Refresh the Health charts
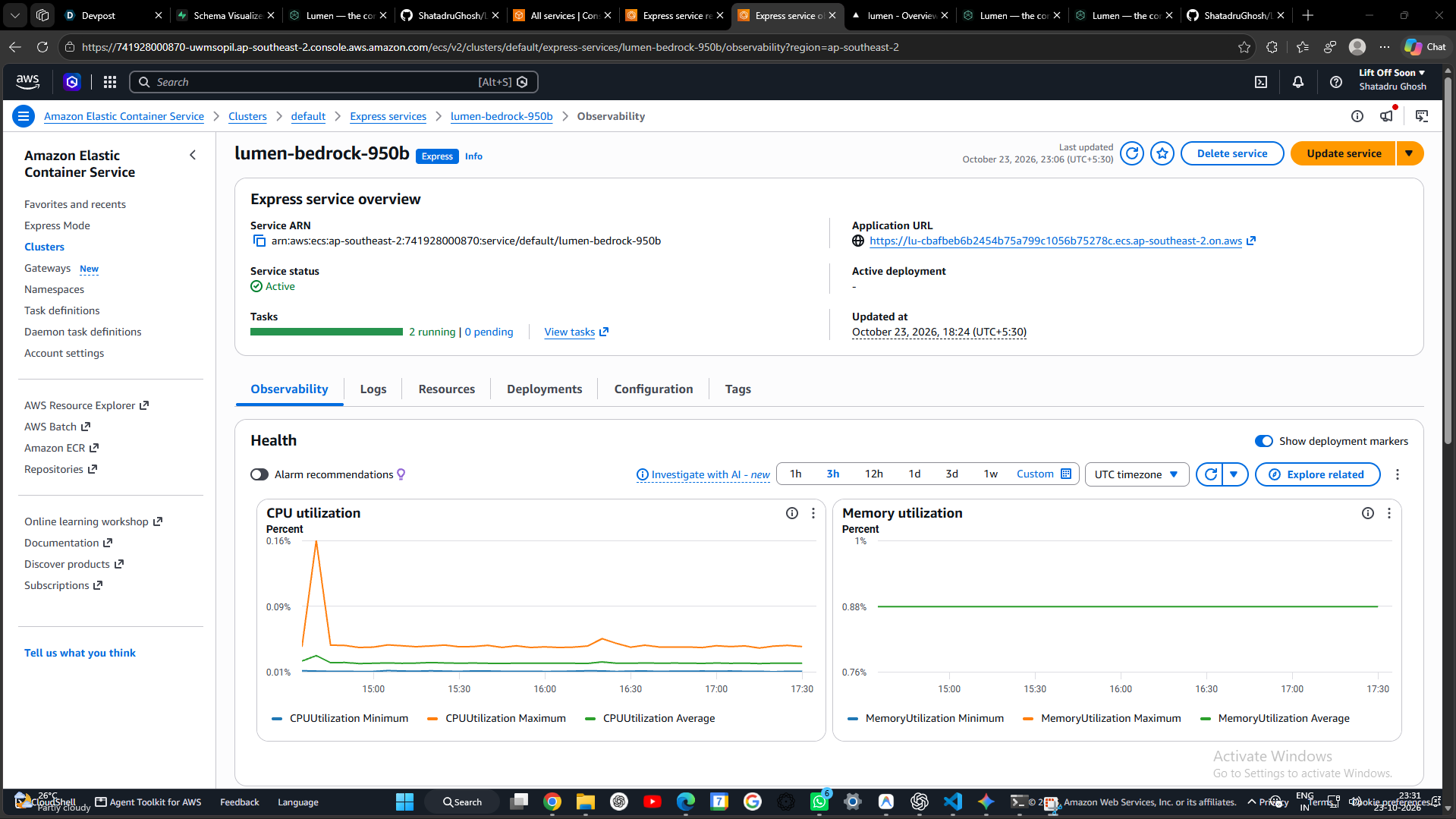This screenshot has width=1456, height=819. (1210, 474)
